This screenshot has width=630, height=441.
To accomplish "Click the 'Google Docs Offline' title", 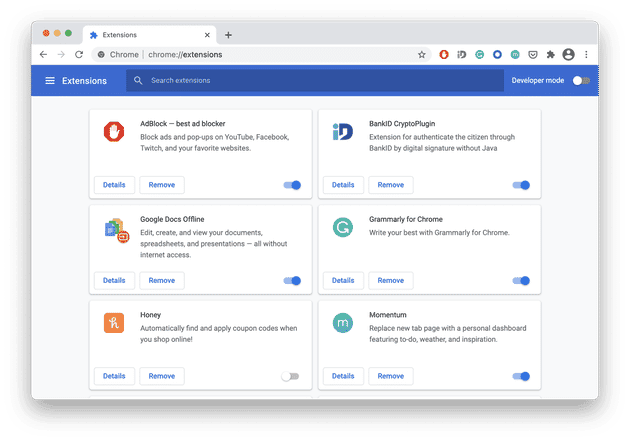I will [x=172, y=219].
